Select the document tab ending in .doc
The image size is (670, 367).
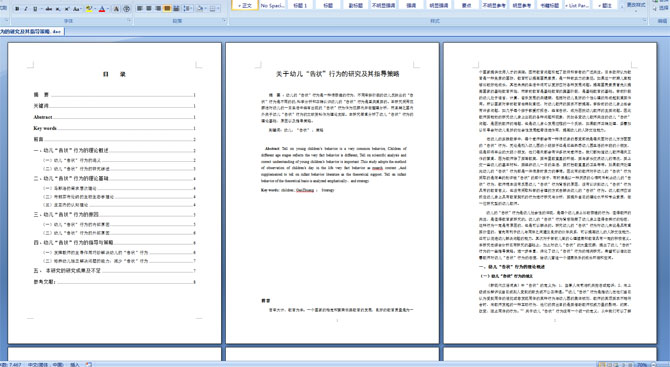coord(32,32)
